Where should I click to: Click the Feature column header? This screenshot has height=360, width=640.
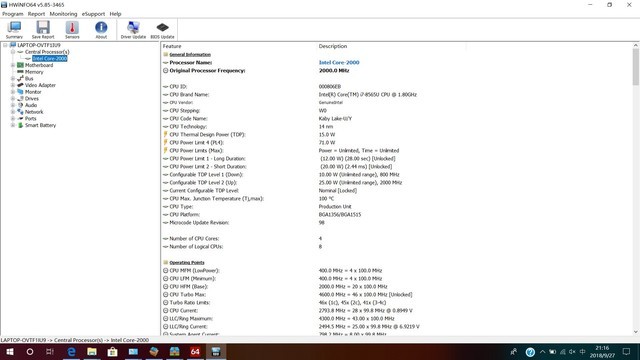(172, 46)
